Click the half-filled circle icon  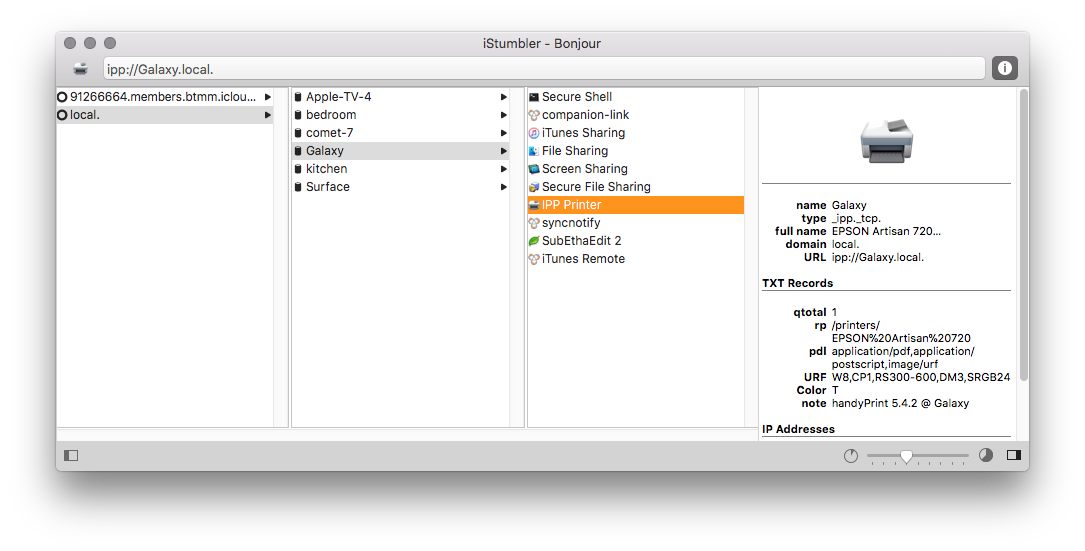click(986, 455)
